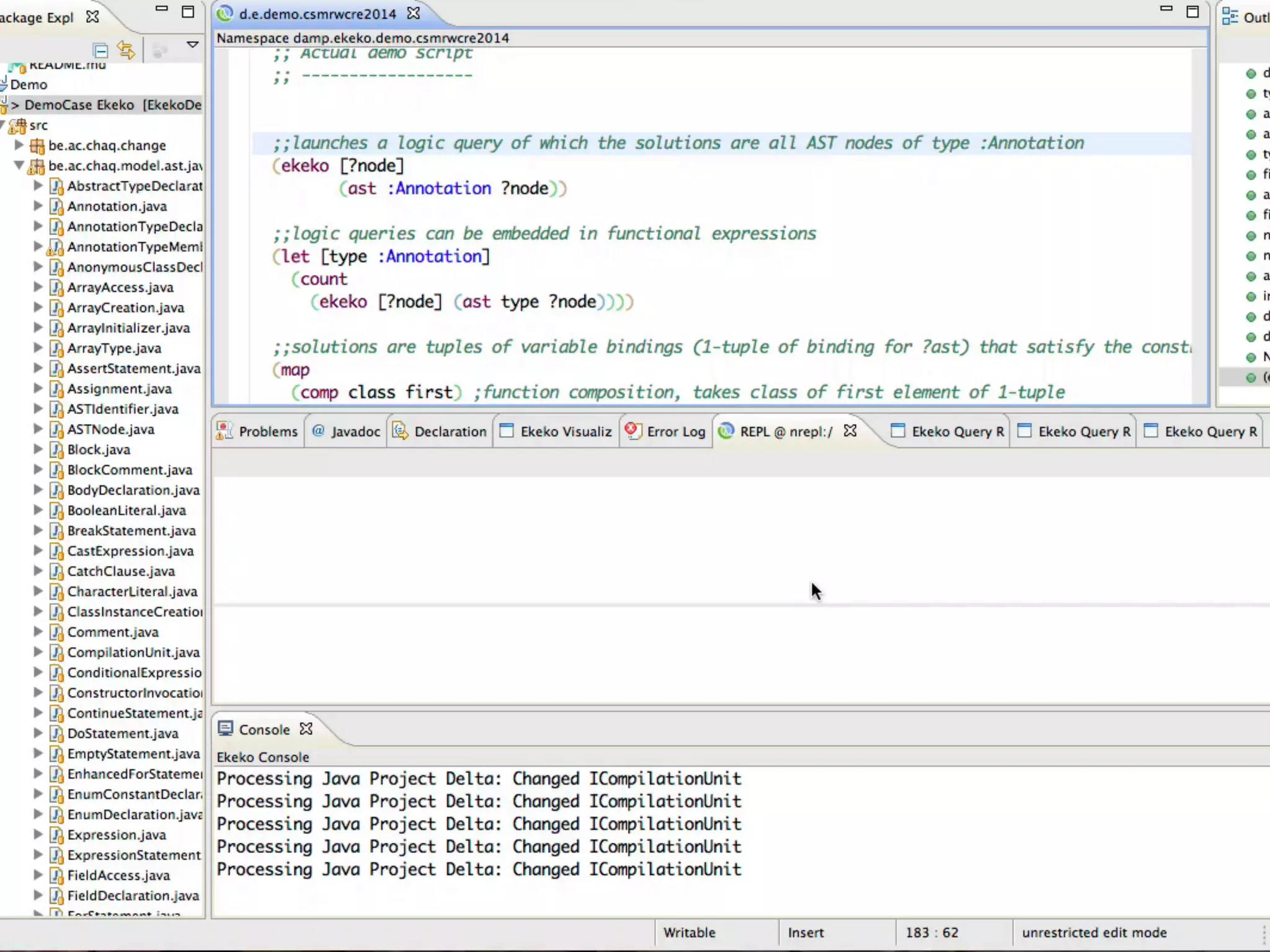The width and height of the screenshot is (1270, 952).
Task: Open Ekeko Visualiz view icon
Action: coord(507,431)
